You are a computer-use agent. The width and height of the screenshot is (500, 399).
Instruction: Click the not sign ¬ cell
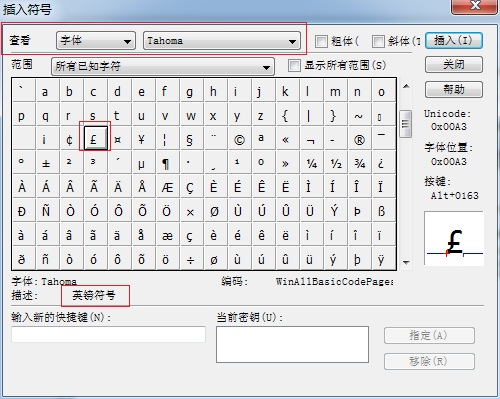(311, 138)
